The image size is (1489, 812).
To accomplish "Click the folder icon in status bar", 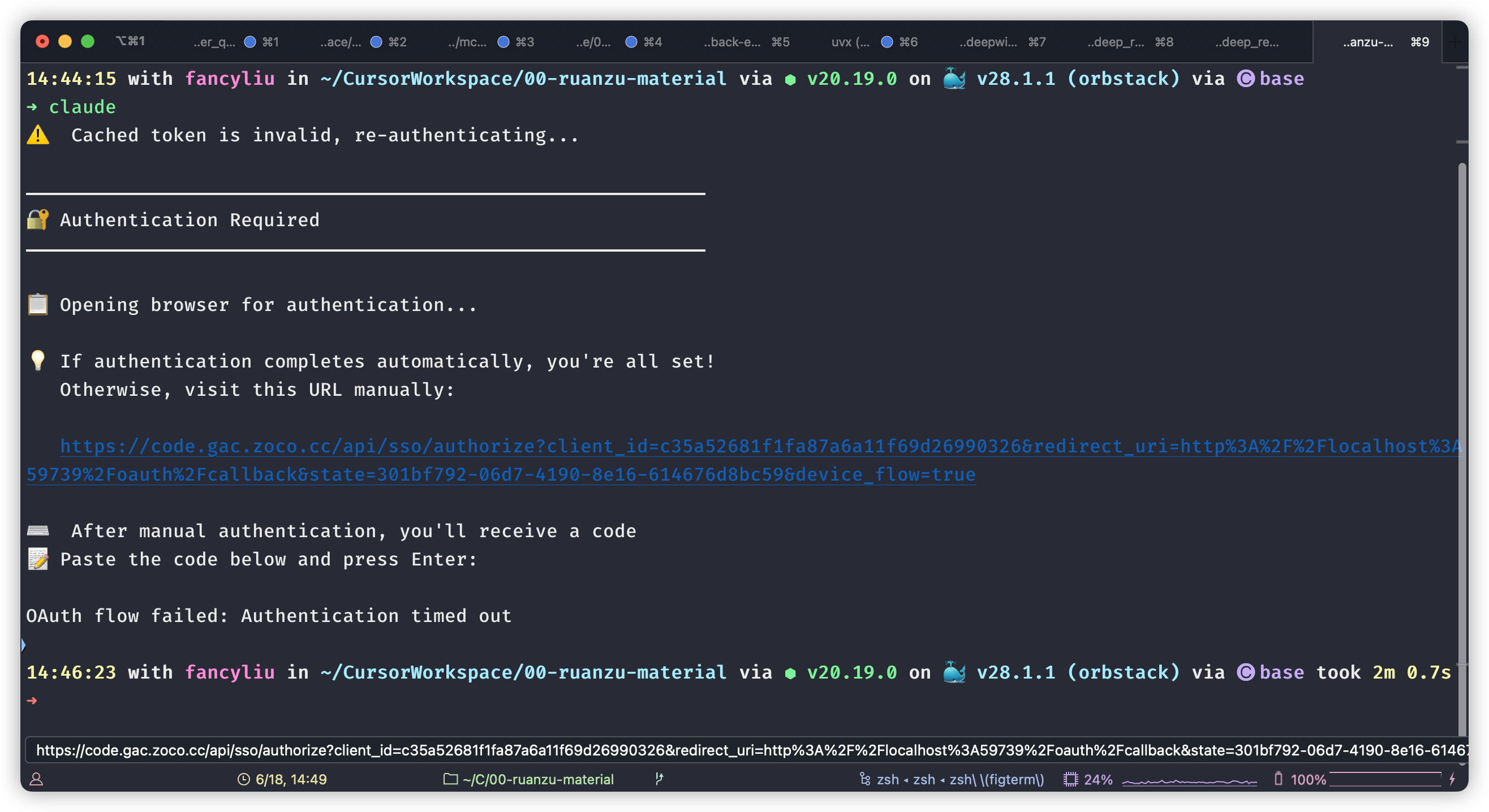I will click(450, 779).
